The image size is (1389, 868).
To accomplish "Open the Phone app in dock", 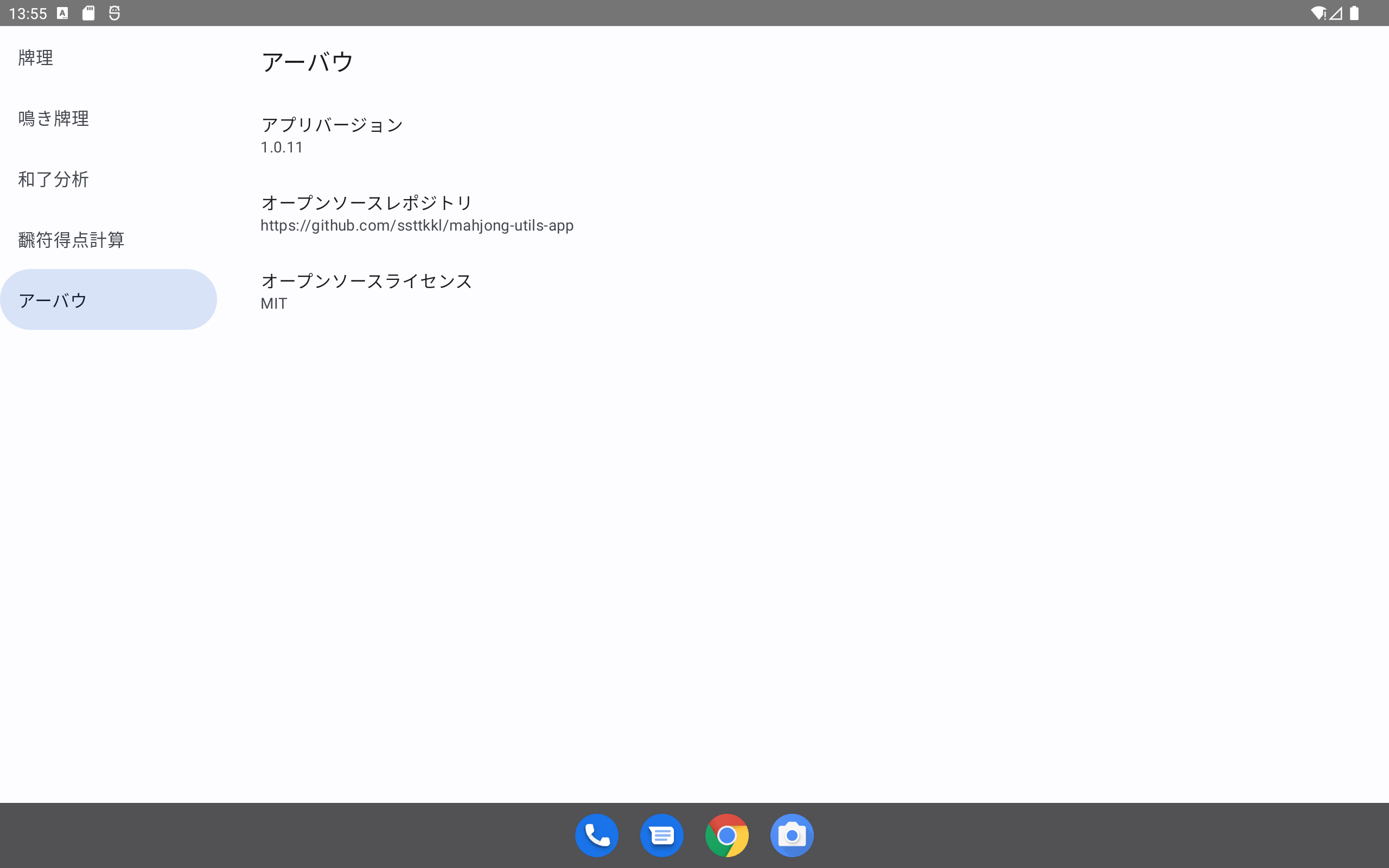I will click(x=596, y=835).
